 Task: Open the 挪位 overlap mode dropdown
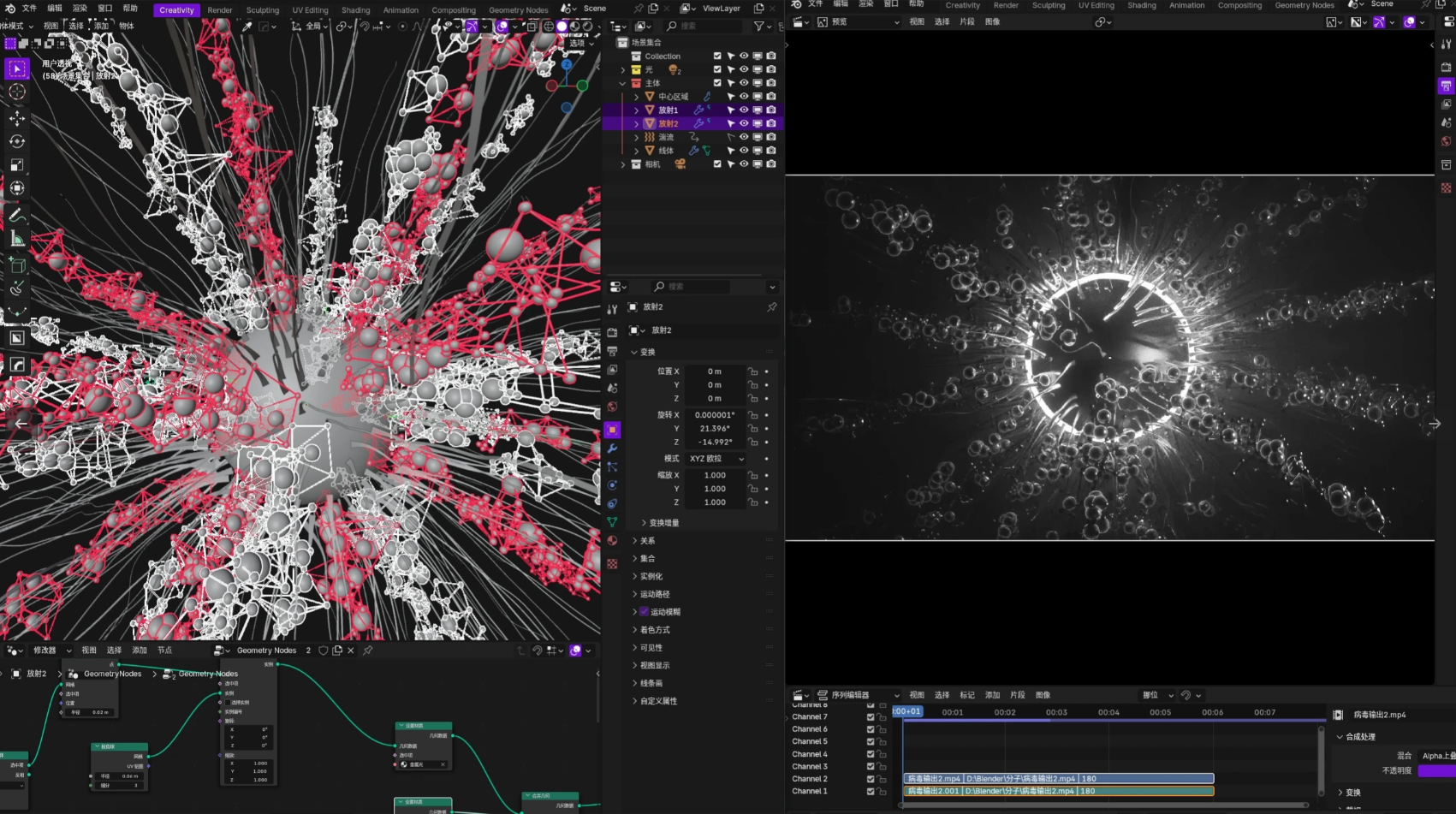(x=1157, y=695)
